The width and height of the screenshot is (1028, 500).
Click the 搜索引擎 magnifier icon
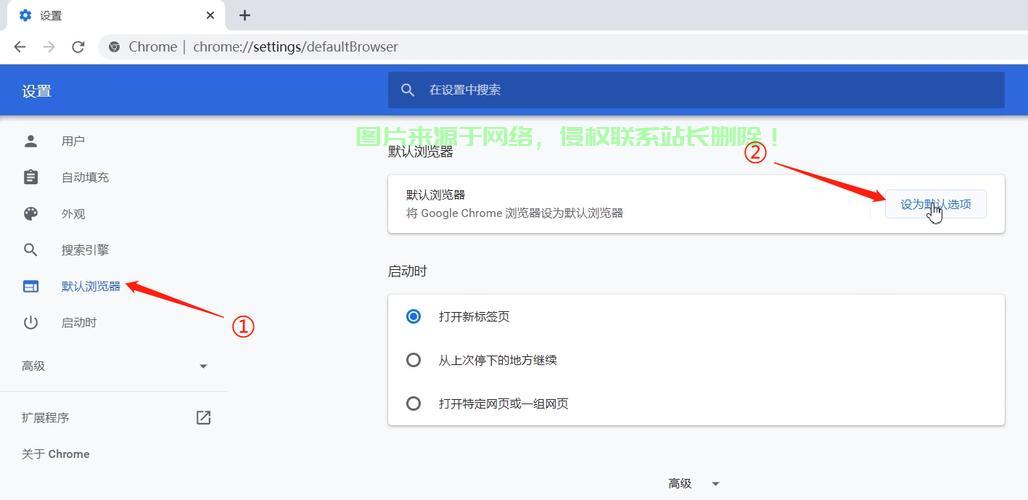pos(31,250)
